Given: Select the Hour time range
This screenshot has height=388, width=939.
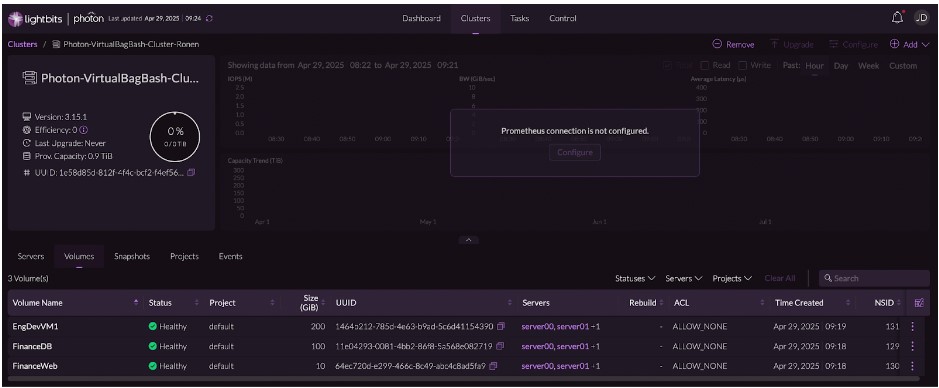Looking at the screenshot, I should pyautogui.click(x=814, y=66).
